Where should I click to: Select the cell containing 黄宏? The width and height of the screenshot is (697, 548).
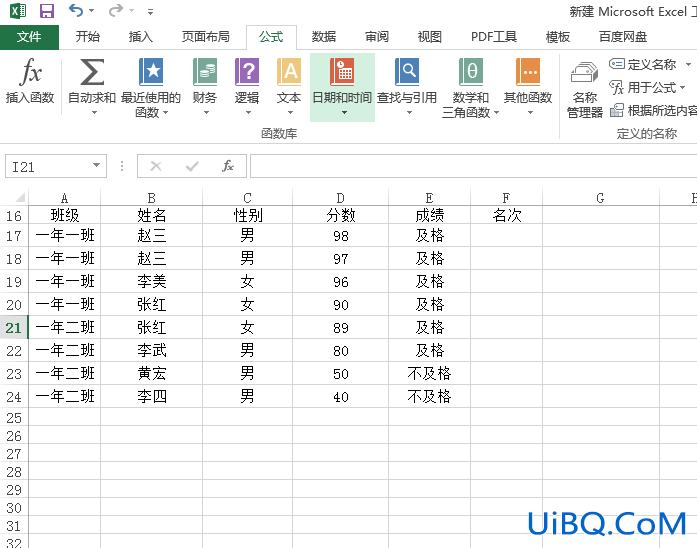pyautogui.click(x=152, y=373)
